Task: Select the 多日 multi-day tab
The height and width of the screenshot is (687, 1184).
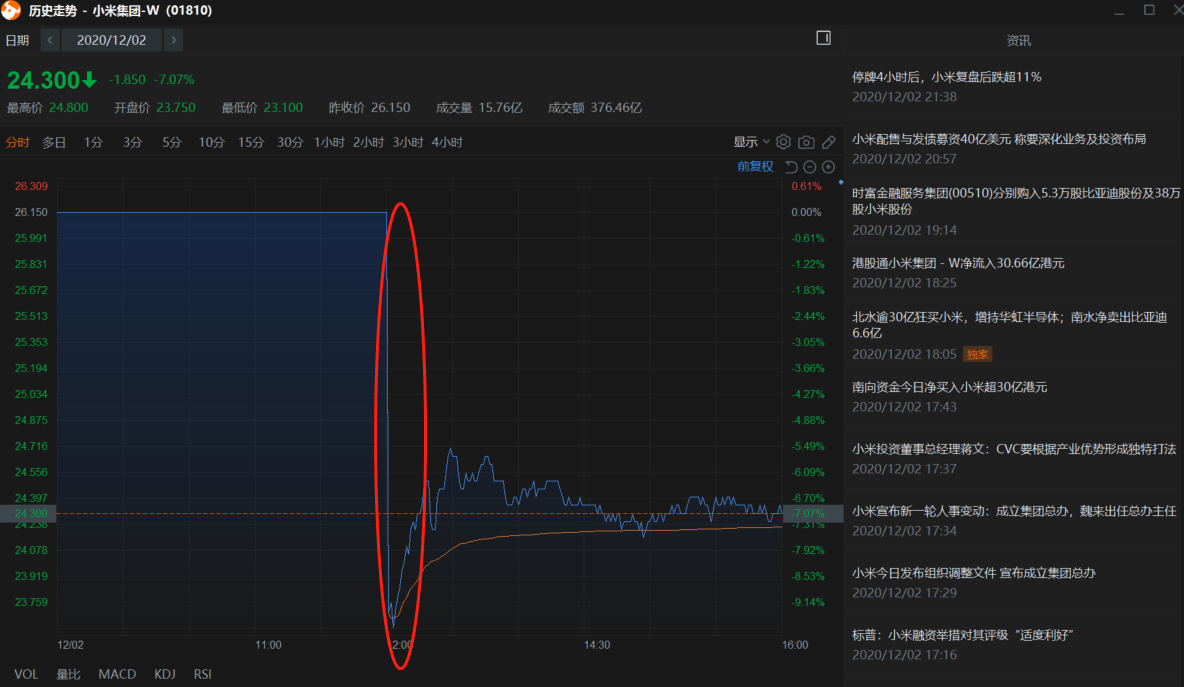Action: 54,142
